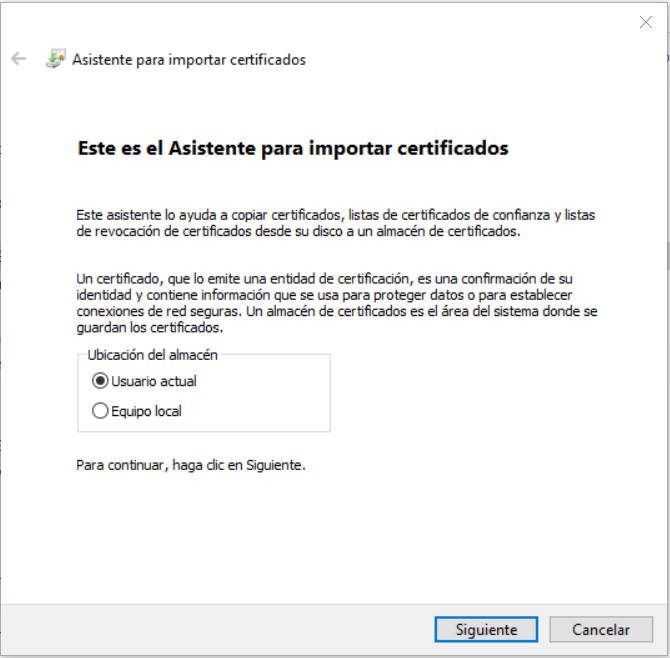Click the paragraph starting 'Este asistente lo ayuda'
This screenshot has height=658, width=670.
[x=336, y=223]
